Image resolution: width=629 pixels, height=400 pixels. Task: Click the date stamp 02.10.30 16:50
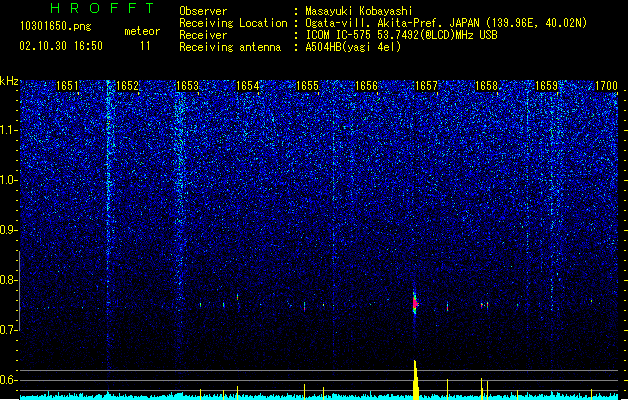click(x=61, y=46)
